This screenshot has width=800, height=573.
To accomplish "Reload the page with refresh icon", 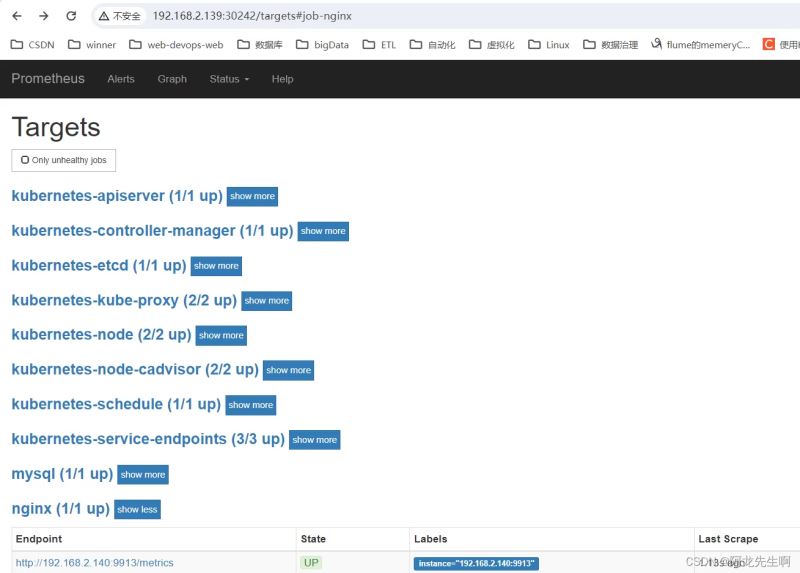I will tap(71, 16).
